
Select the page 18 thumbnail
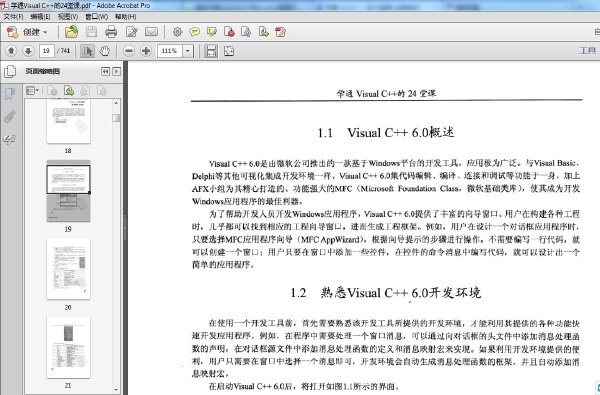click(68, 121)
